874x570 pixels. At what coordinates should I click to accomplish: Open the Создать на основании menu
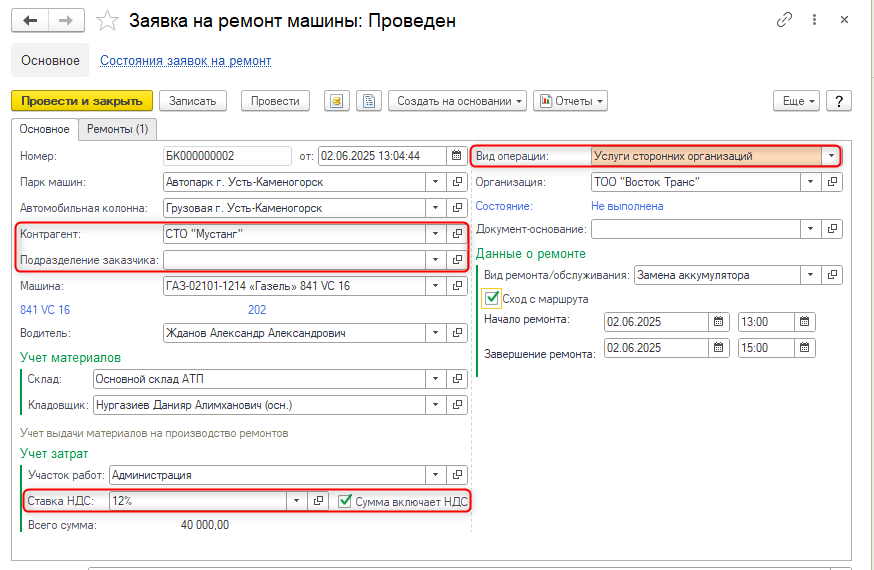458,101
